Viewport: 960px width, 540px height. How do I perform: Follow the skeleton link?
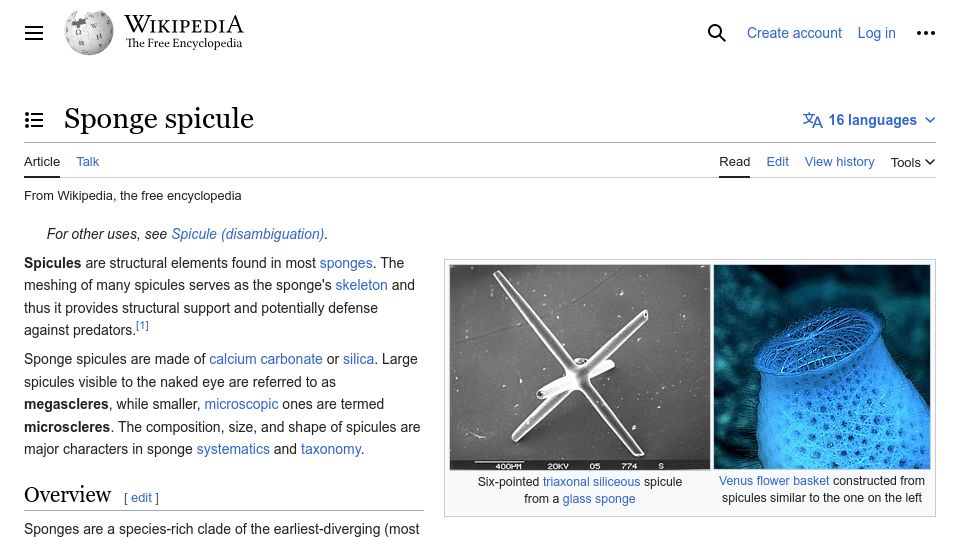(x=361, y=285)
